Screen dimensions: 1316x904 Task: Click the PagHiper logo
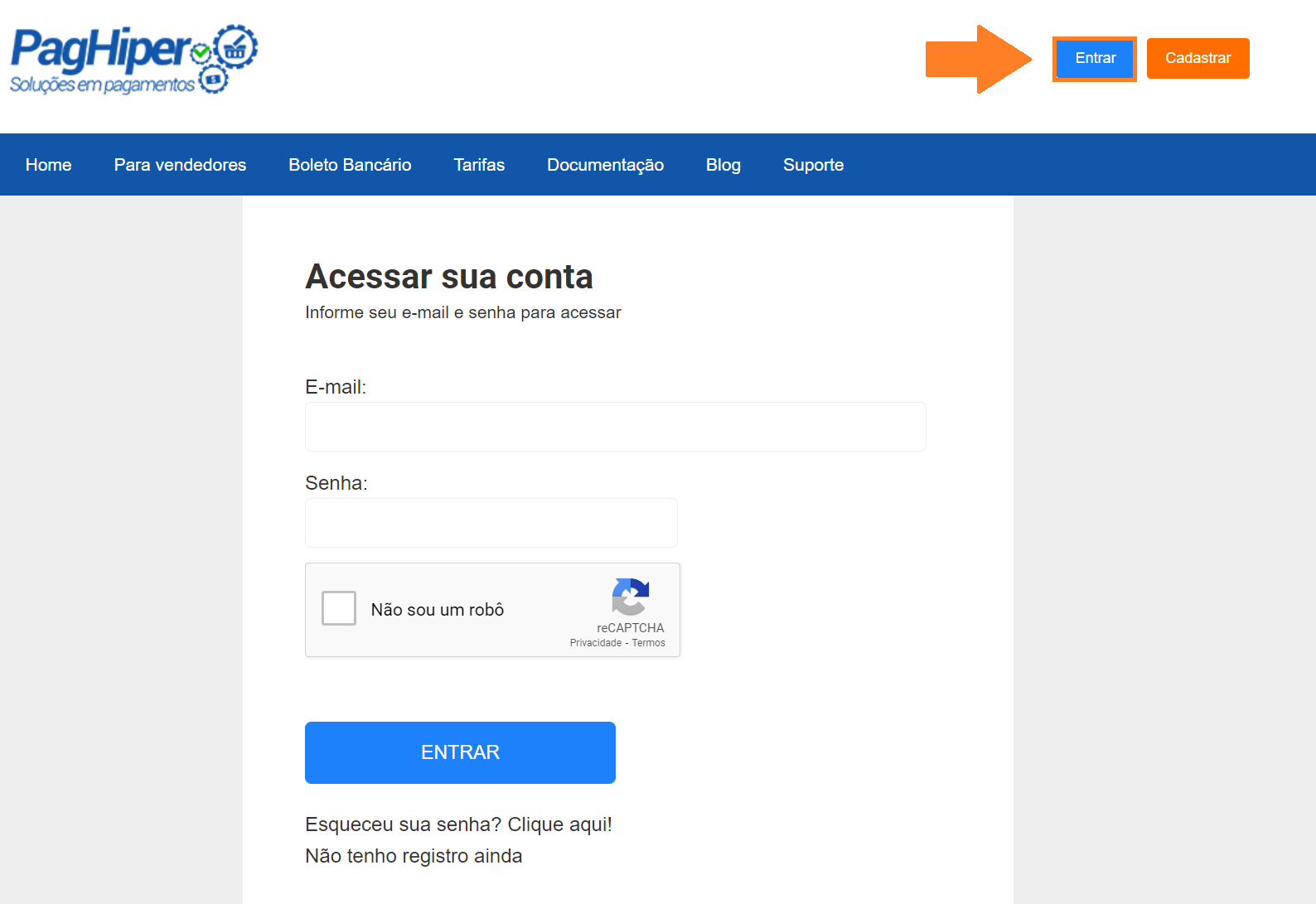134,59
